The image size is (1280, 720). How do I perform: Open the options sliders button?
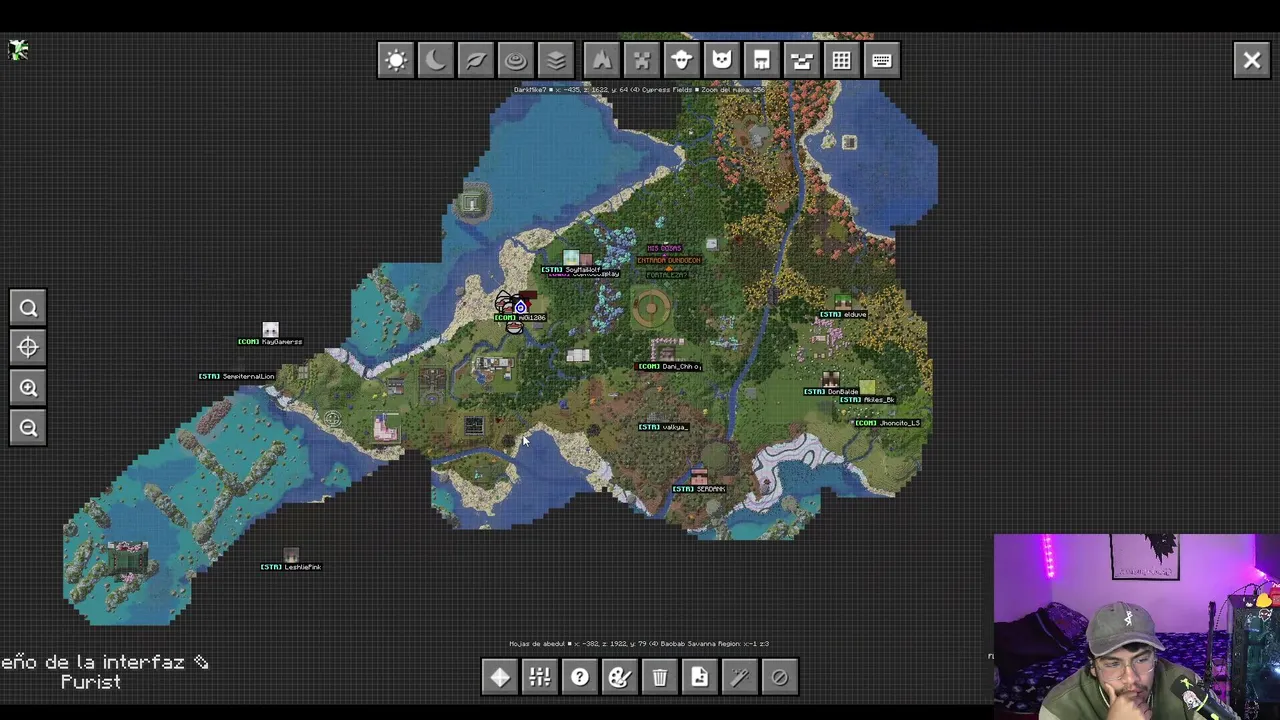coord(540,678)
